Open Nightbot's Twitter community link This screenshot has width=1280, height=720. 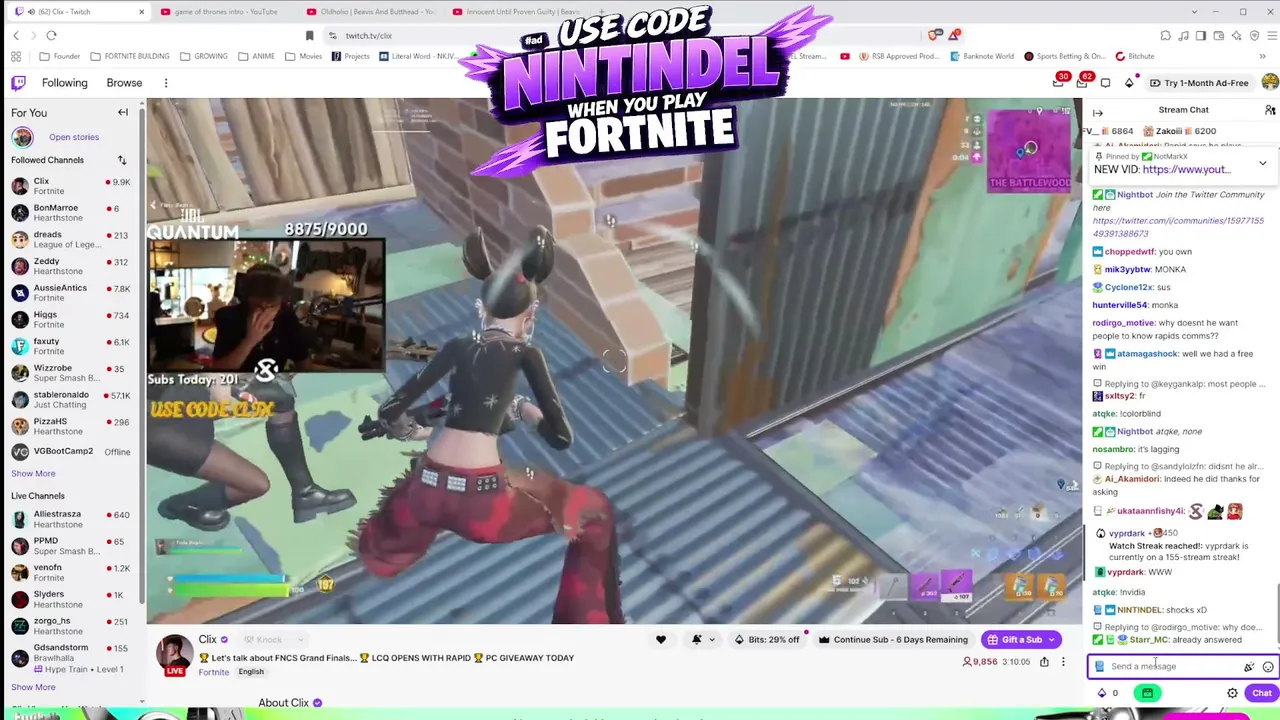pyautogui.click(x=1178, y=227)
